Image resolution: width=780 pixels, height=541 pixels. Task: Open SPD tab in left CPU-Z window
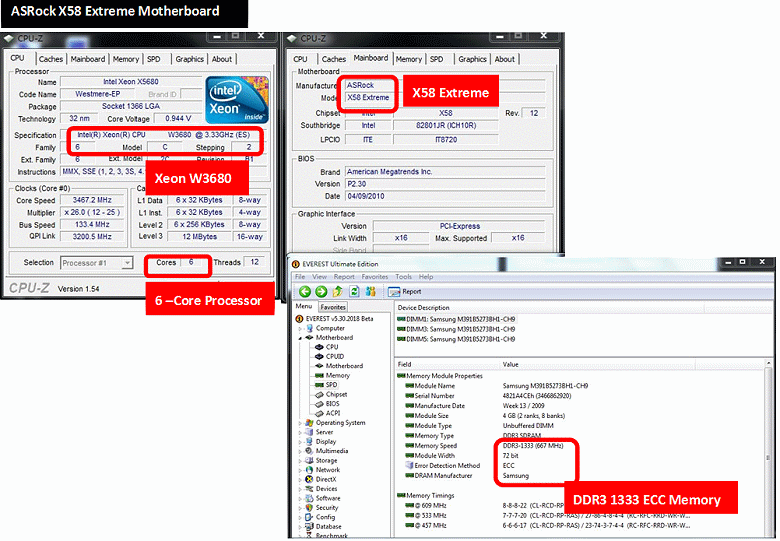[x=154, y=59]
